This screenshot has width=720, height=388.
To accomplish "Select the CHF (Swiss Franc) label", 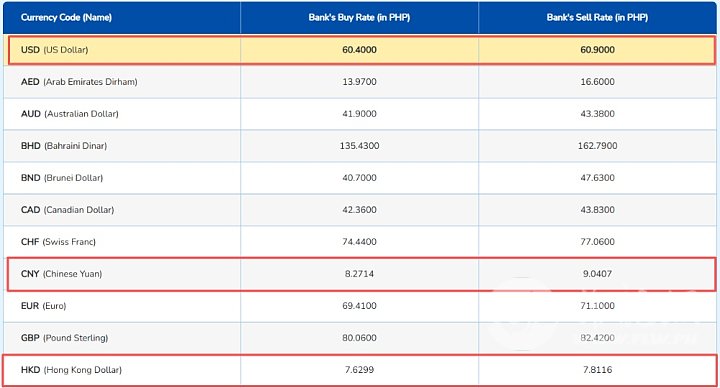I will (58, 242).
